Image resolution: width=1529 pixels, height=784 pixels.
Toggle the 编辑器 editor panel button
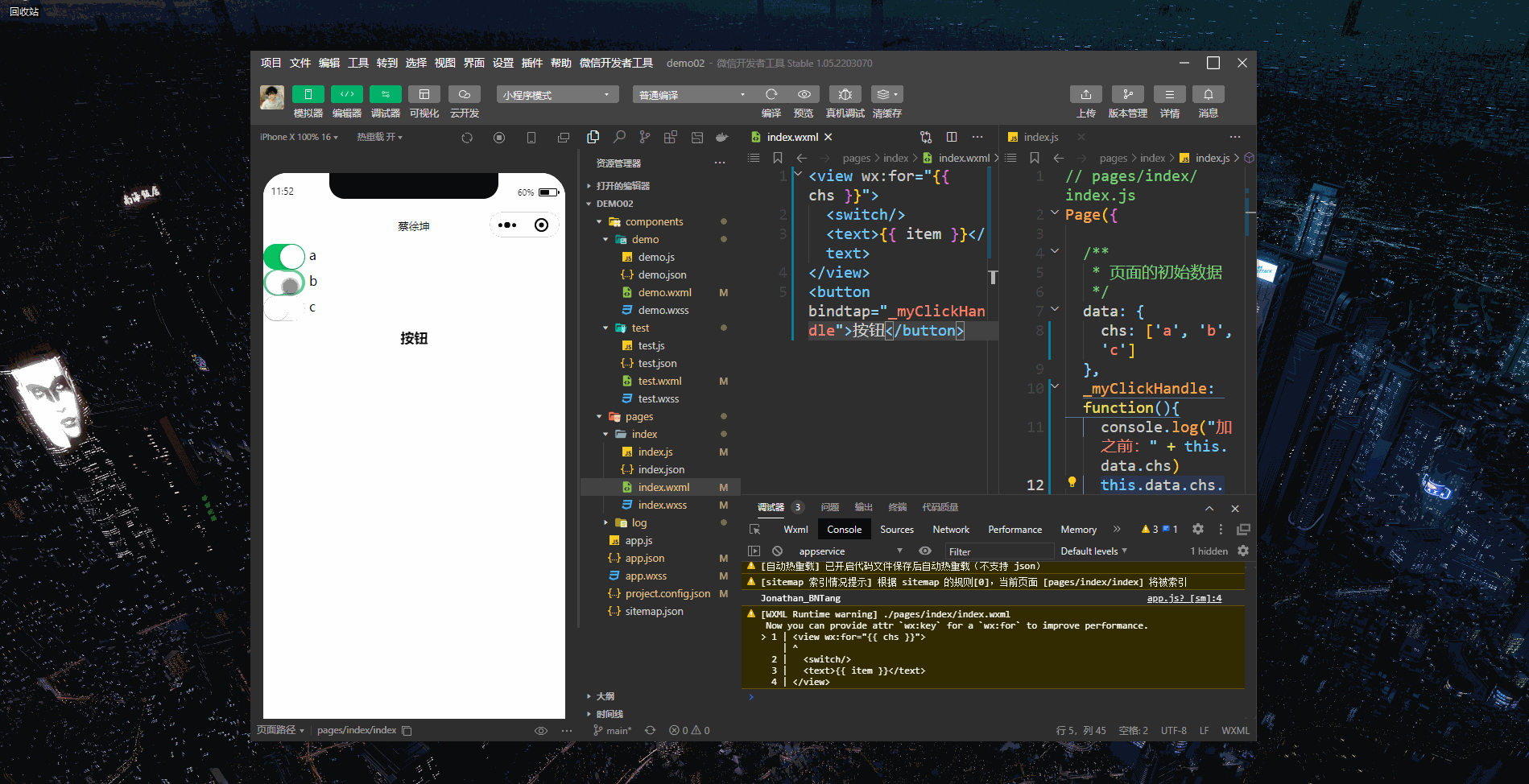click(347, 94)
